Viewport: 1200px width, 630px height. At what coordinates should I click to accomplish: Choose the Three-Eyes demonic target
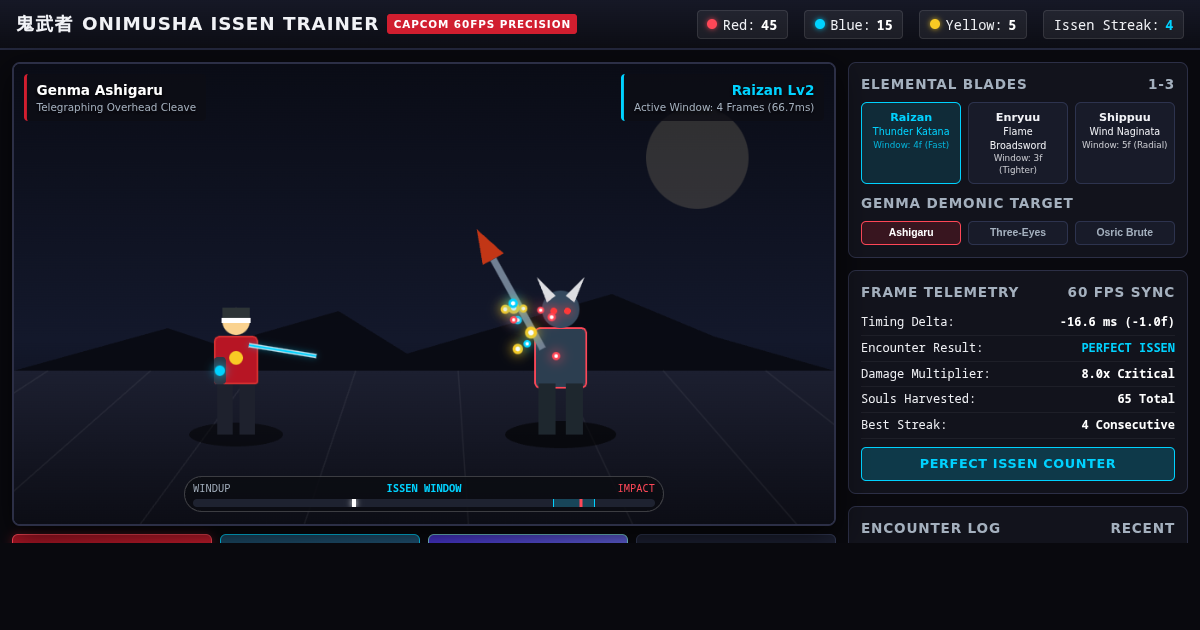(1018, 233)
